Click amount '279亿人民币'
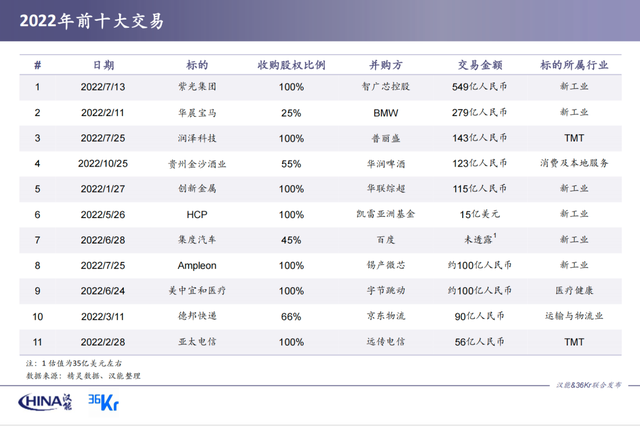The width and height of the screenshot is (640, 426). [x=480, y=112]
